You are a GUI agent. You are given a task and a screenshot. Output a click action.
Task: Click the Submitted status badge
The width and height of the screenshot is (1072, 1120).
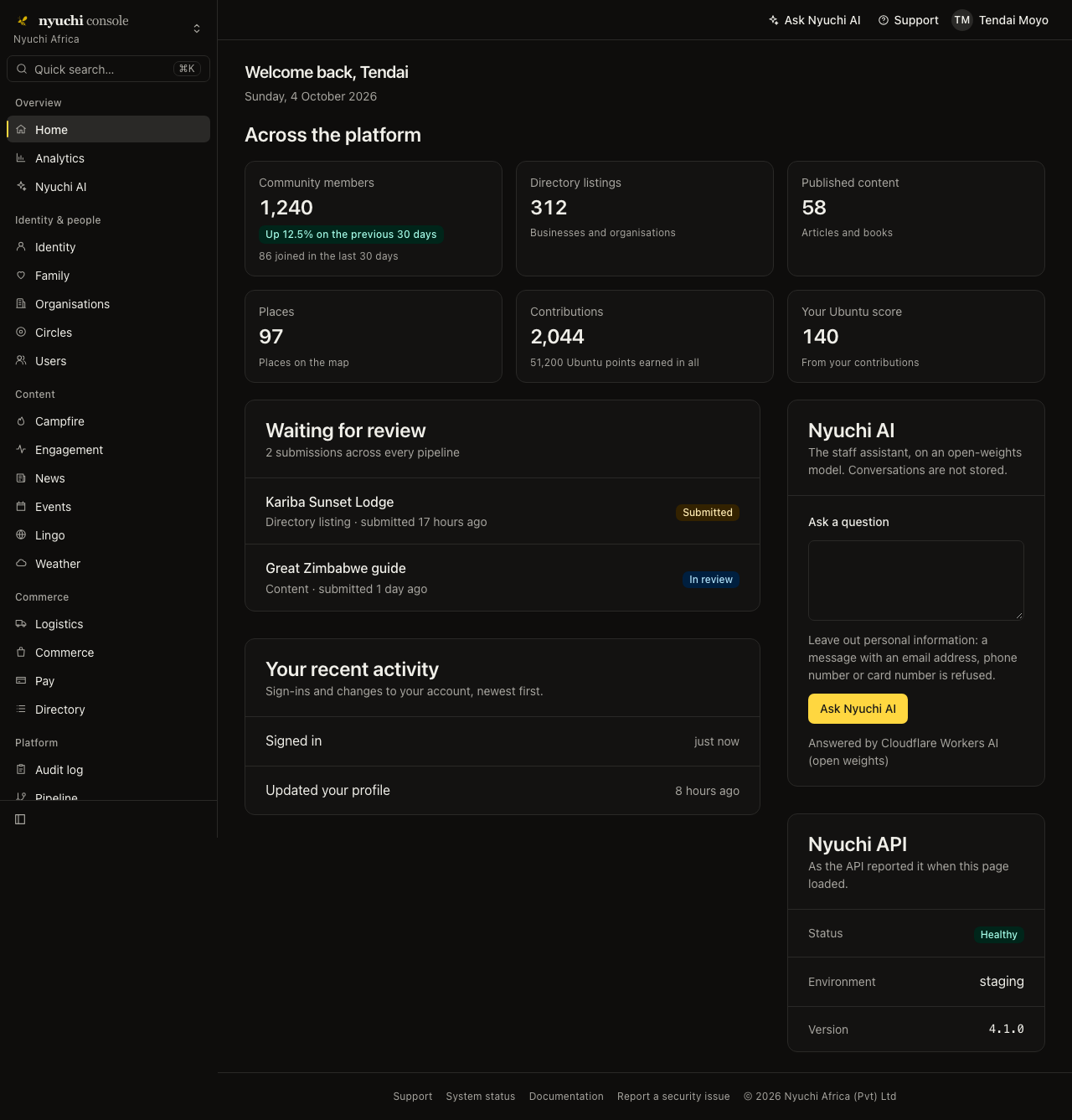pyautogui.click(x=708, y=513)
